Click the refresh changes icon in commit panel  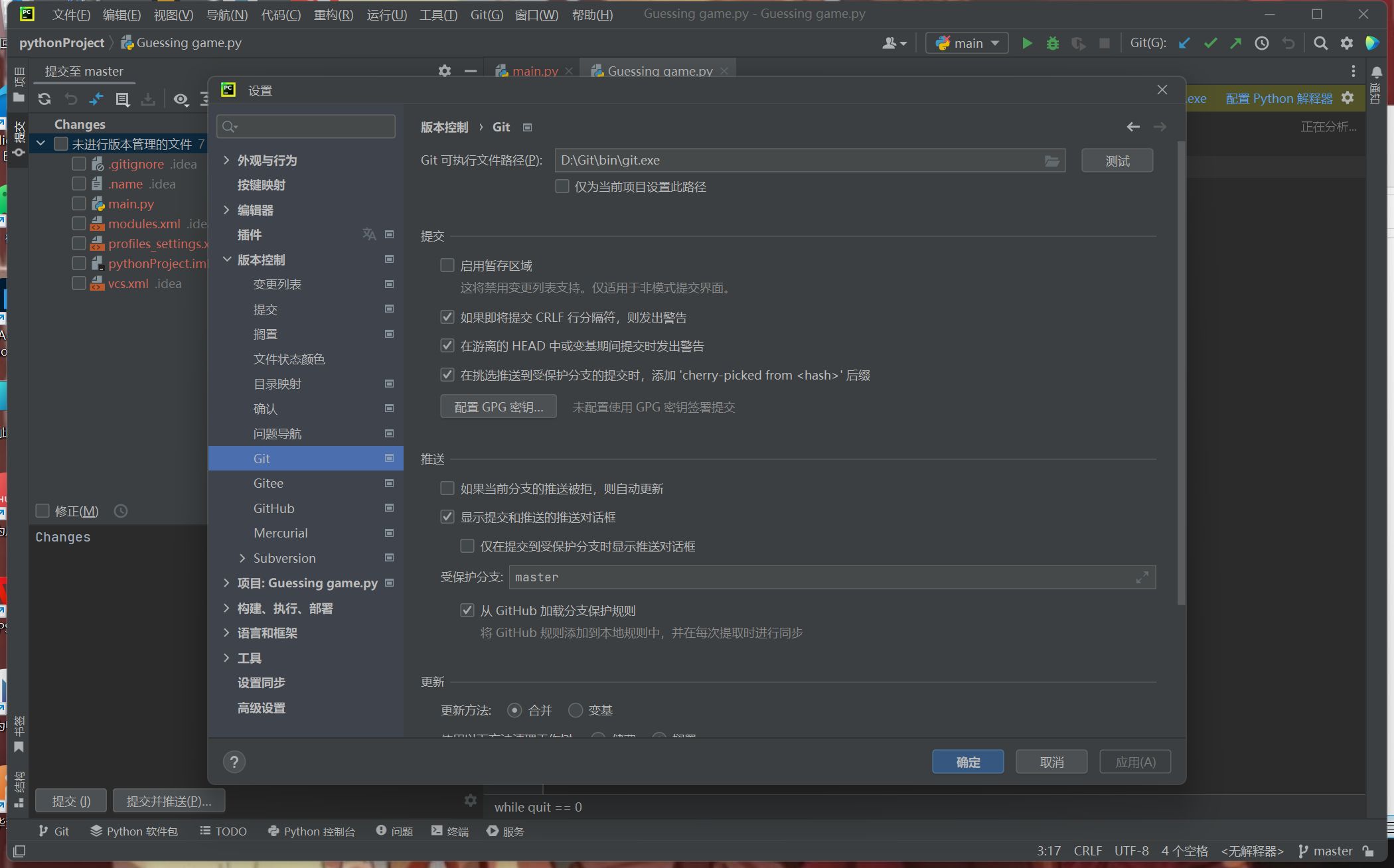(x=44, y=99)
